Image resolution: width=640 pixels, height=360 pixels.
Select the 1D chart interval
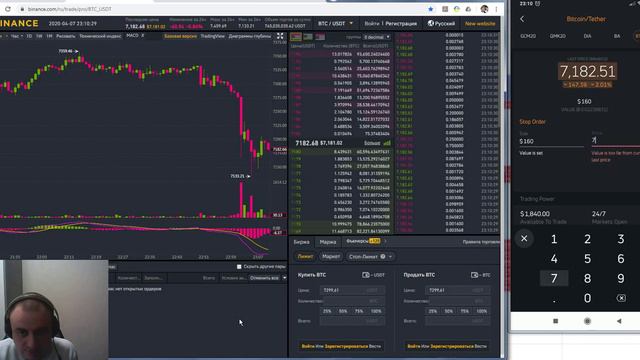[x=29, y=36]
